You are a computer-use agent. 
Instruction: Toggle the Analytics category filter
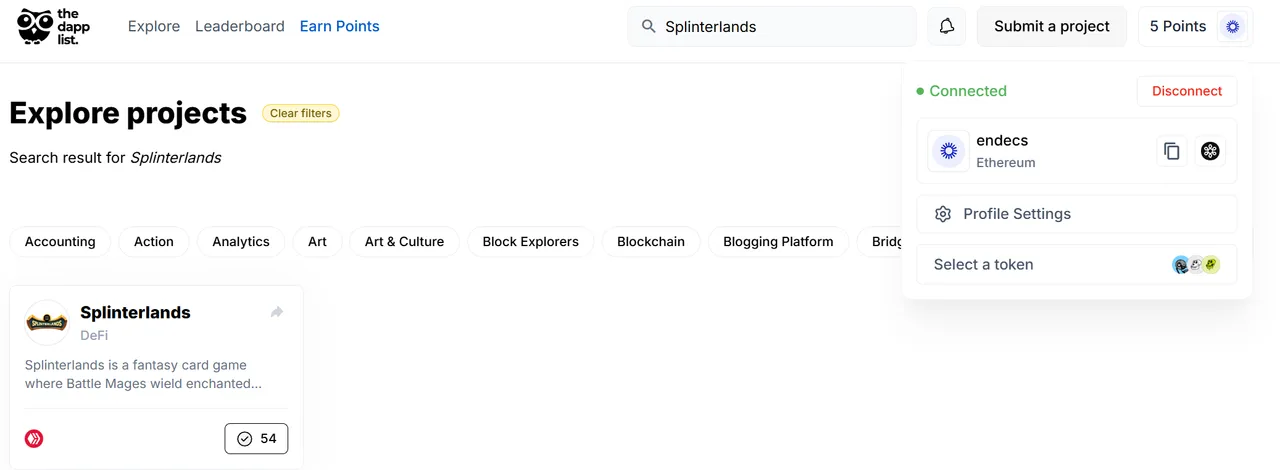tap(241, 242)
